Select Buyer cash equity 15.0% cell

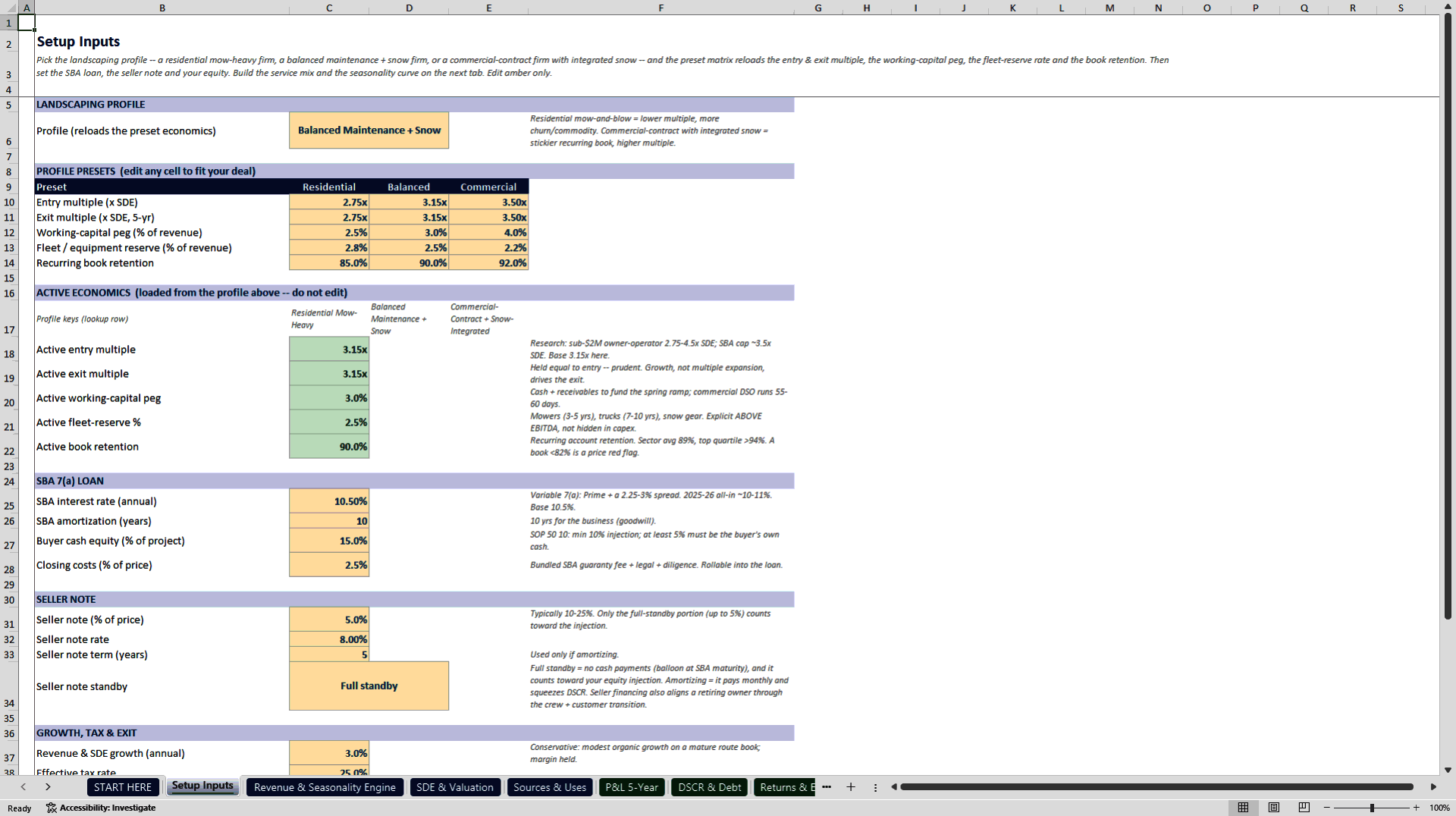pyautogui.click(x=329, y=541)
